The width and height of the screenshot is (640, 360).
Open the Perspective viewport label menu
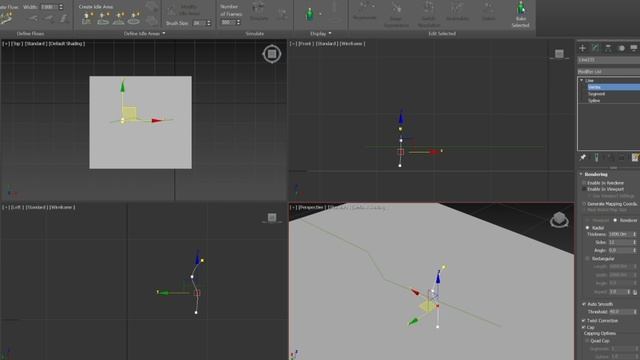tap(311, 207)
